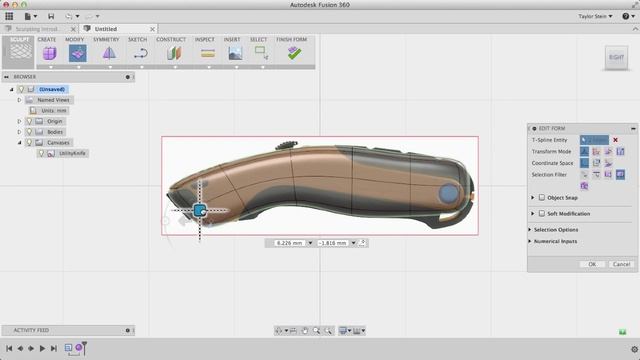This screenshot has height=360, width=640.
Task: Click the timeline Play button
Action: click(42, 348)
